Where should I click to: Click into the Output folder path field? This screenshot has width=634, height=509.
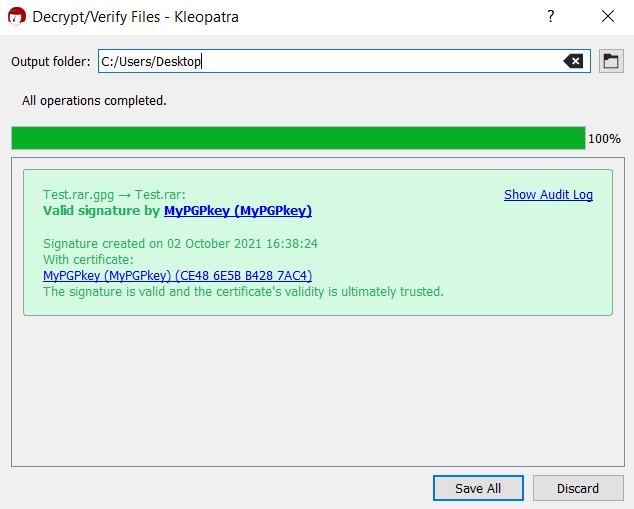[344, 61]
